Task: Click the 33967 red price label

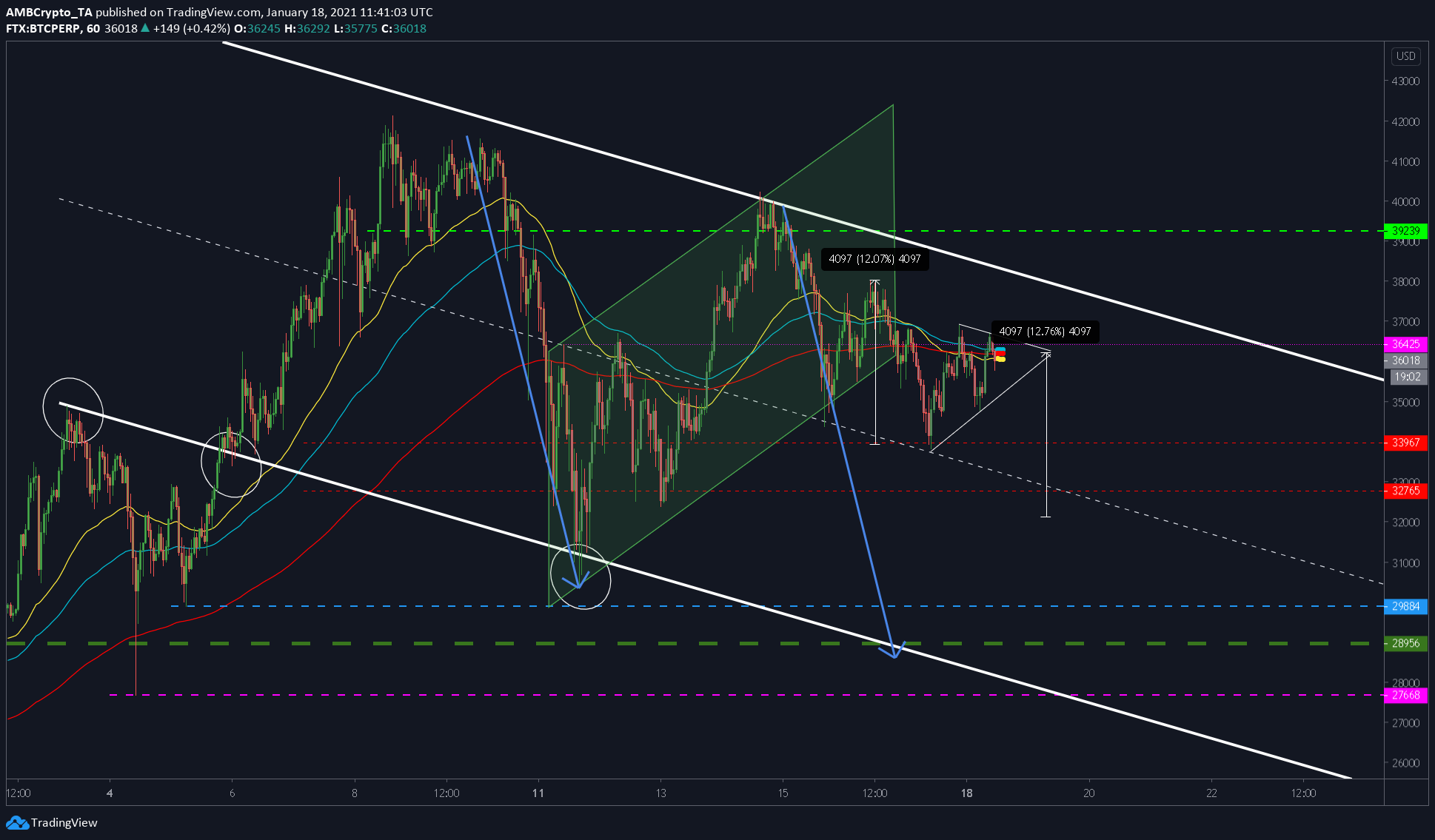Action: coord(1405,443)
